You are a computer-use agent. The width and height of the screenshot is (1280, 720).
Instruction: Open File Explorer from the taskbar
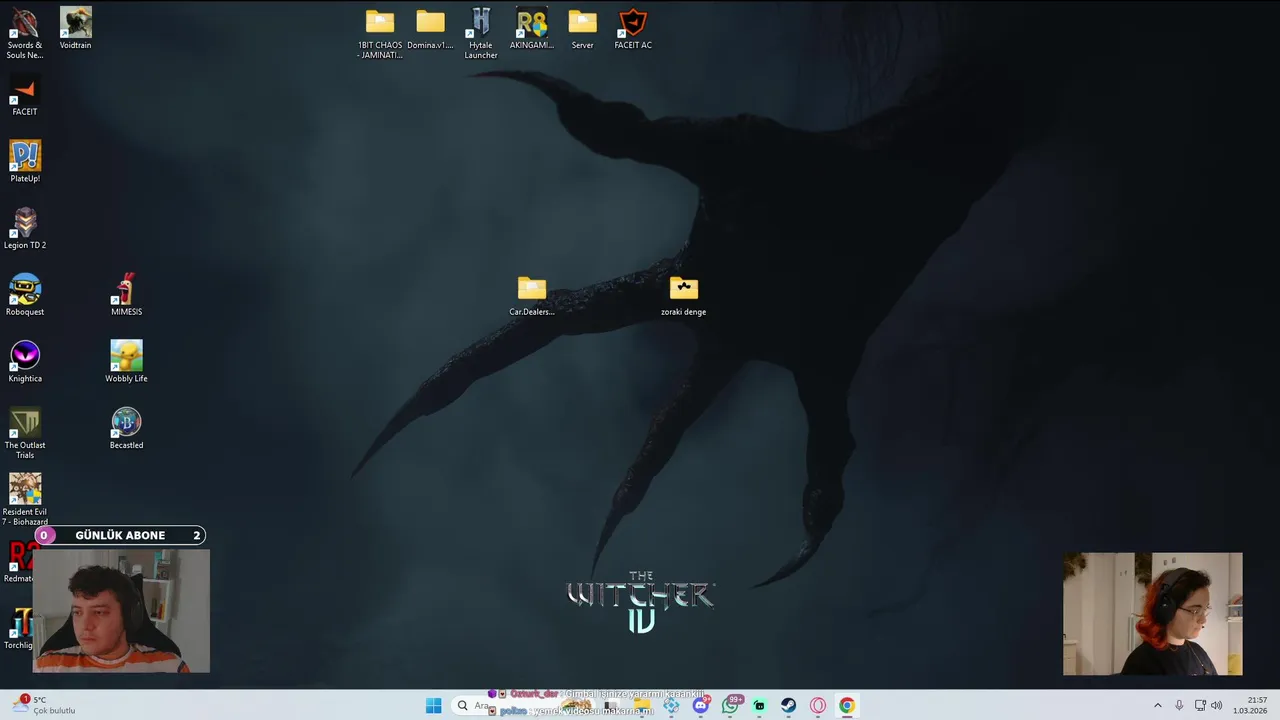click(642, 706)
